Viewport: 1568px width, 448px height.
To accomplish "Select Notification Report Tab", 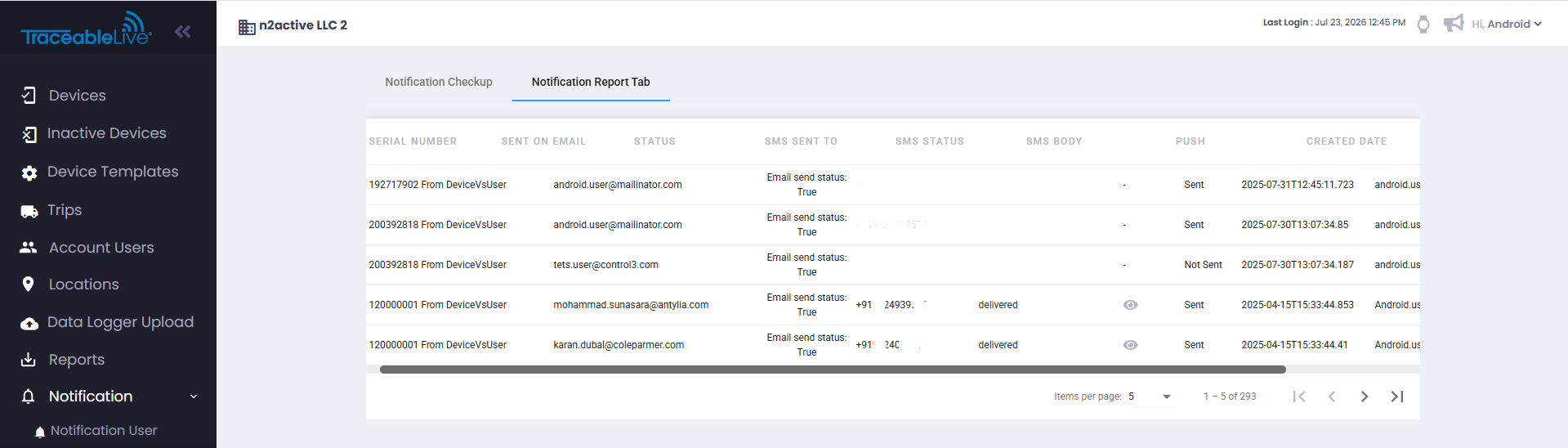I will [591, 82].
